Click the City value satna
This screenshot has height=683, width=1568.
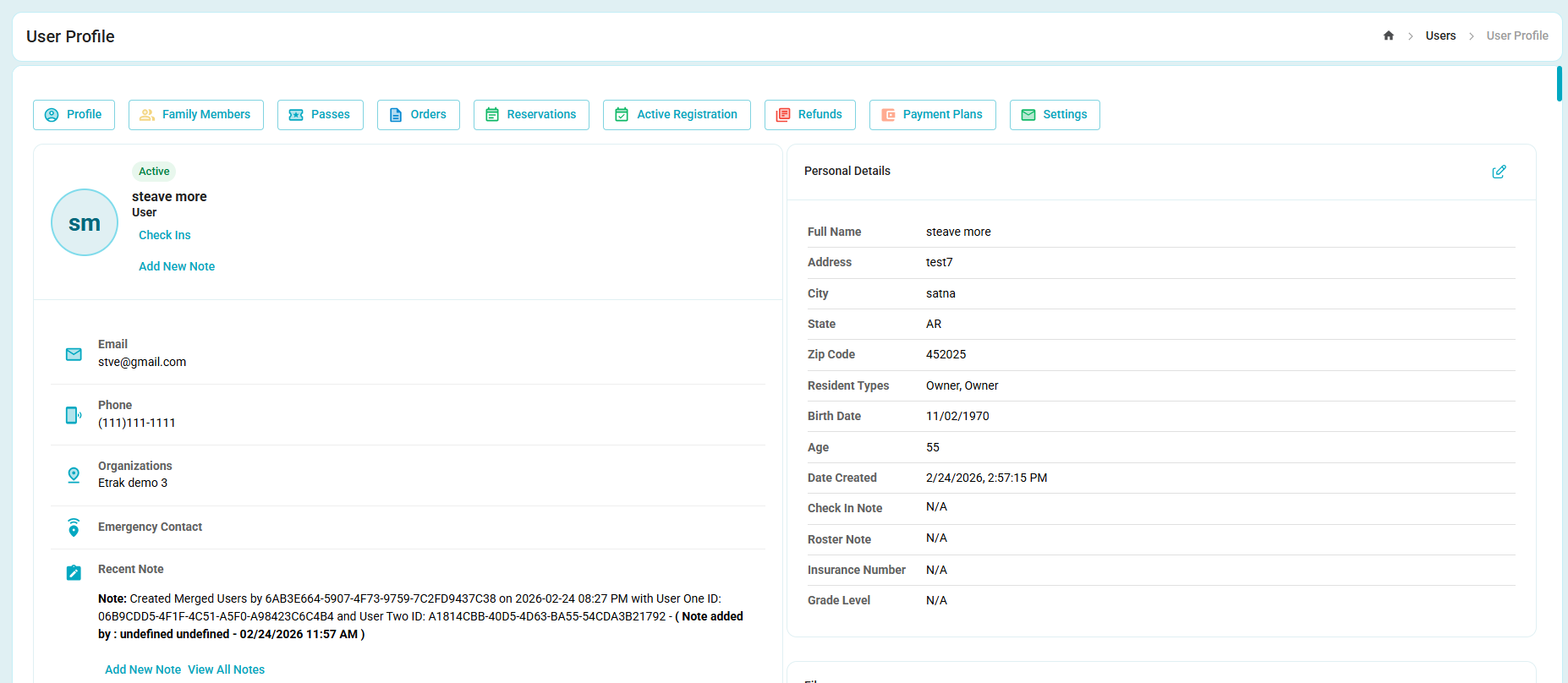tap(940, 293)
